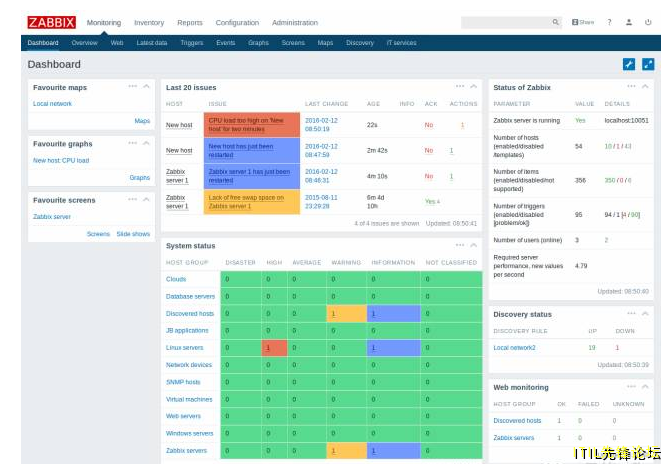The width and height of the screenshot is (661, 464).
Task: Open the Inventory main menu
Action: pyautogui.click(x=149, y=23)
